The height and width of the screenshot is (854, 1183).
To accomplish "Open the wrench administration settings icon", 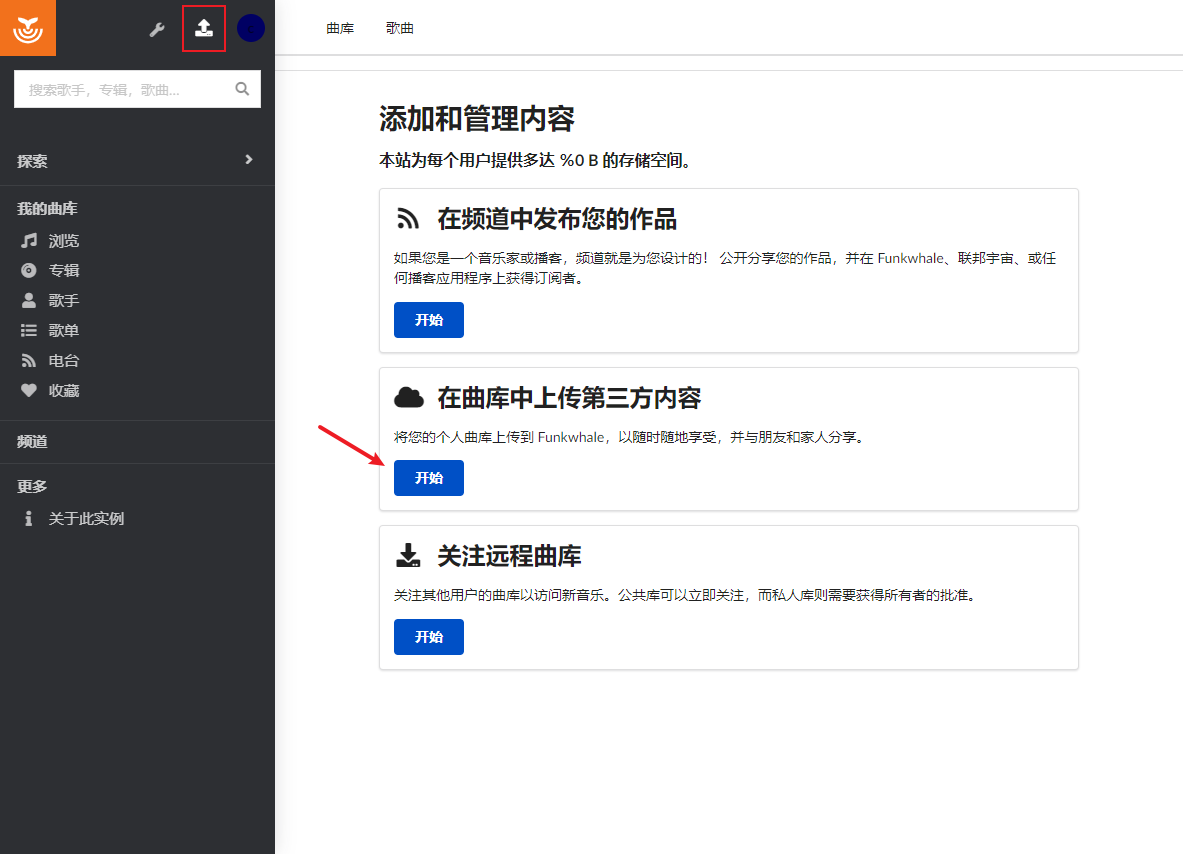I will click(x=157, y=29).
